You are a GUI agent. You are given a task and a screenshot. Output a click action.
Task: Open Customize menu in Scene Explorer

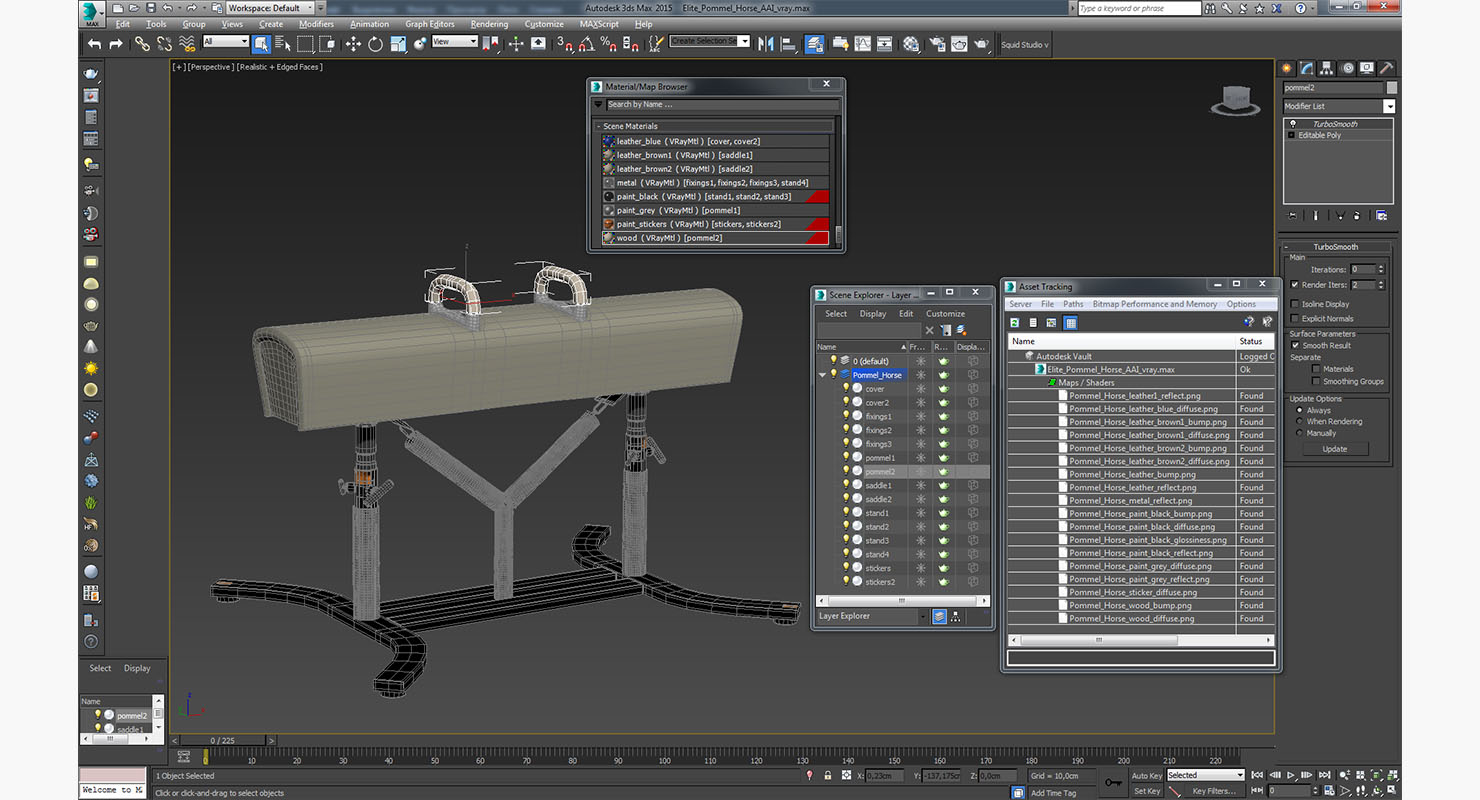point(945,314)
